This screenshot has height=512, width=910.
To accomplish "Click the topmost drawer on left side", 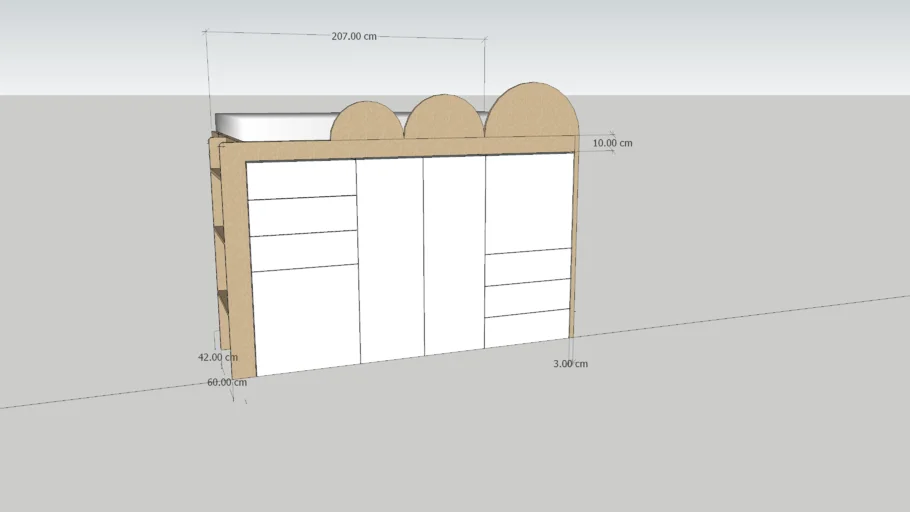I will pos(301,180).
